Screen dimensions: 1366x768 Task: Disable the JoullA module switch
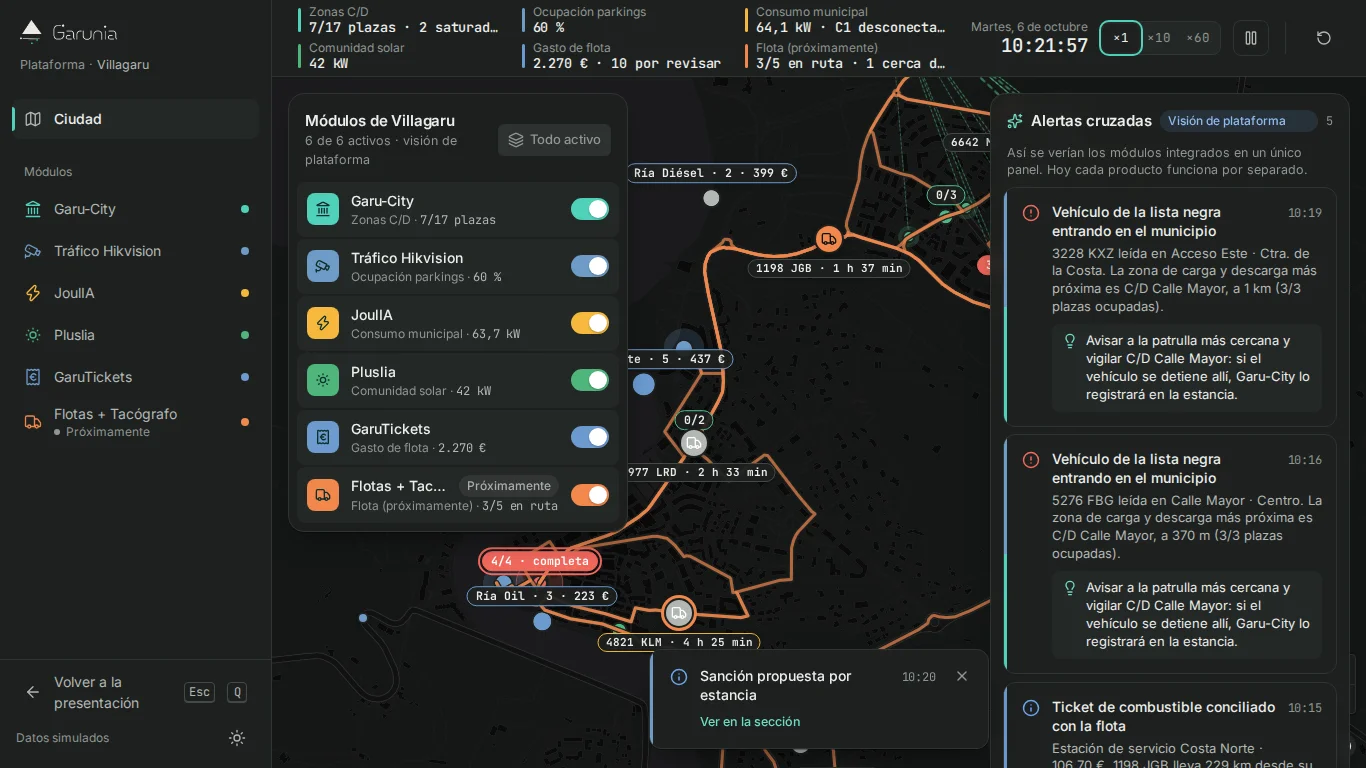coord(590,323)
